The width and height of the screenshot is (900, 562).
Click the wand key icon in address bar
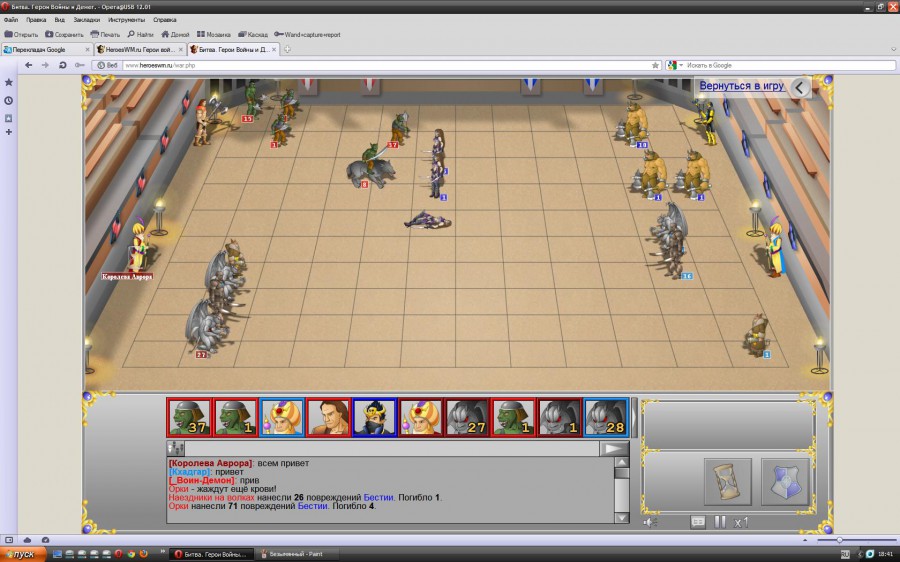coord(80,65)
